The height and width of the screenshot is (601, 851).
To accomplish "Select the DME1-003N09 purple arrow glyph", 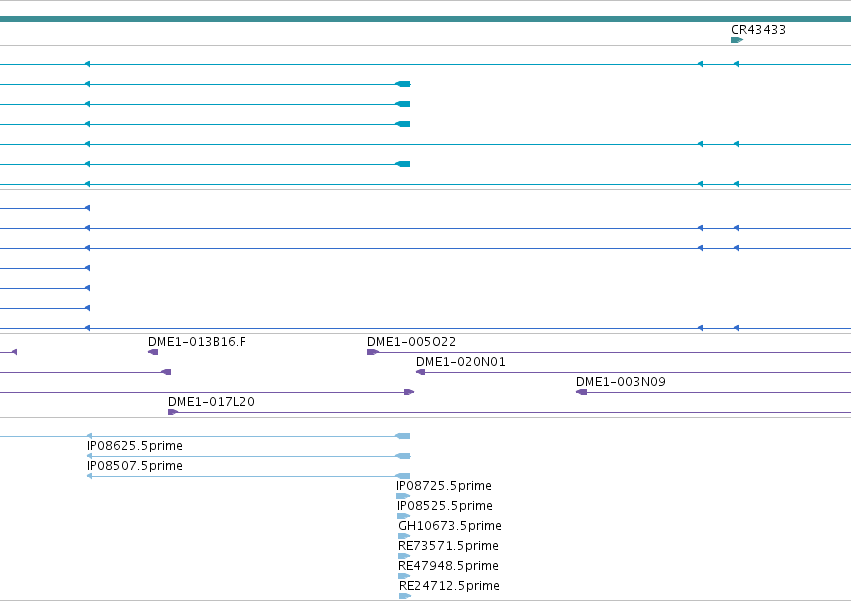I will coord(581,392).
